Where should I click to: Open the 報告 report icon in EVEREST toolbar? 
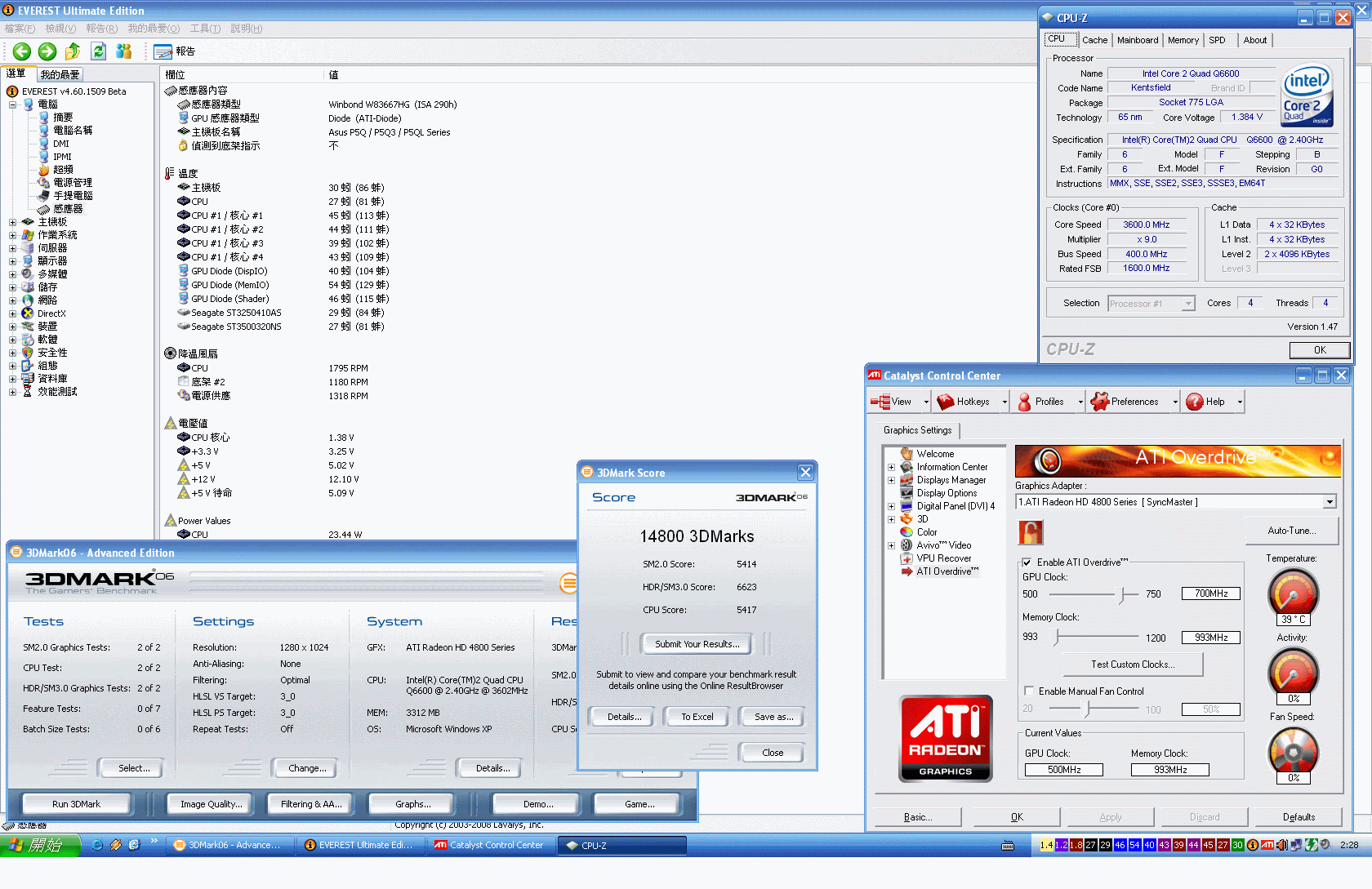(163, 51)
